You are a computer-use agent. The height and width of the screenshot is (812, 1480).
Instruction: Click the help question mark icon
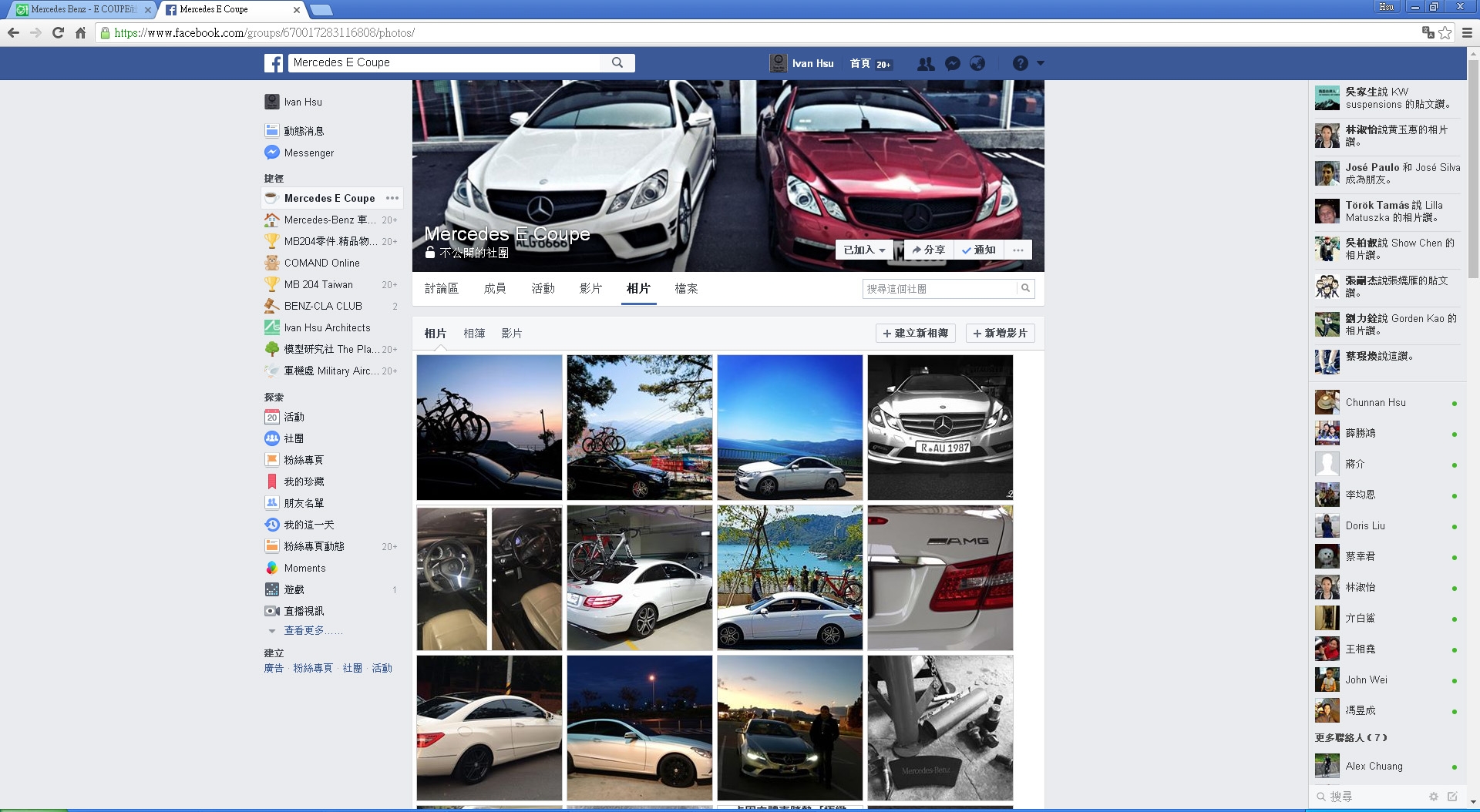tap(1020, 63)
